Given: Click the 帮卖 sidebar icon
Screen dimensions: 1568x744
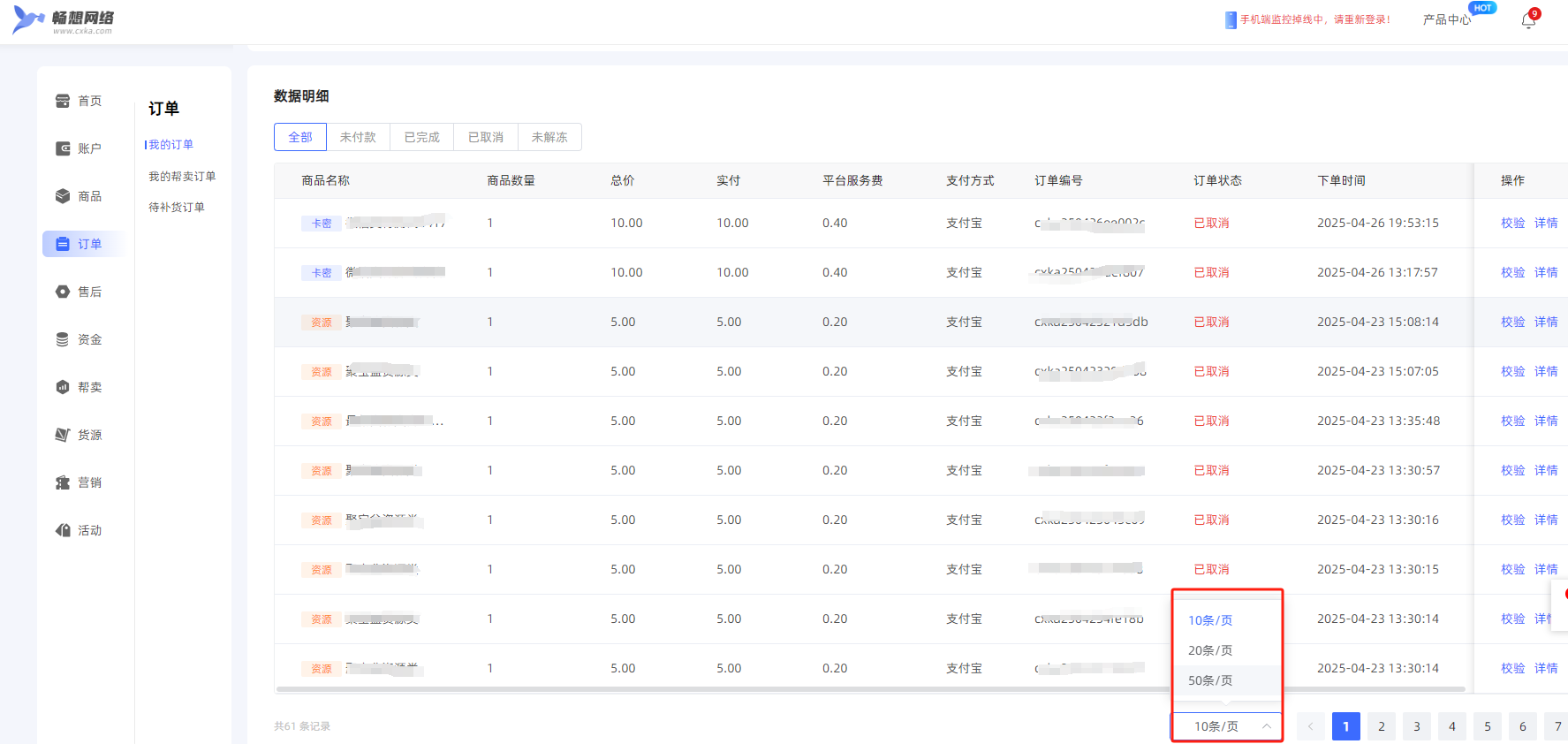Looking at the screenshot, I should point(63,387).
